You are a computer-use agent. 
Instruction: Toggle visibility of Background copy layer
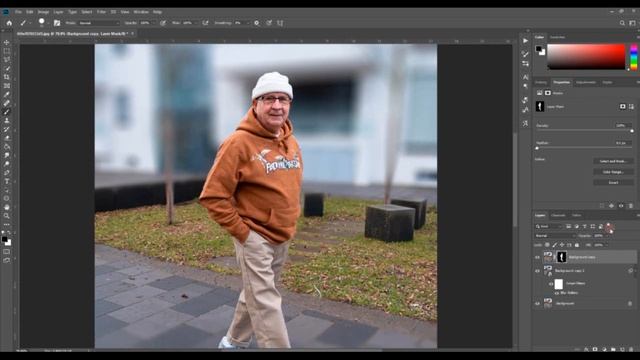coord(537,258)
